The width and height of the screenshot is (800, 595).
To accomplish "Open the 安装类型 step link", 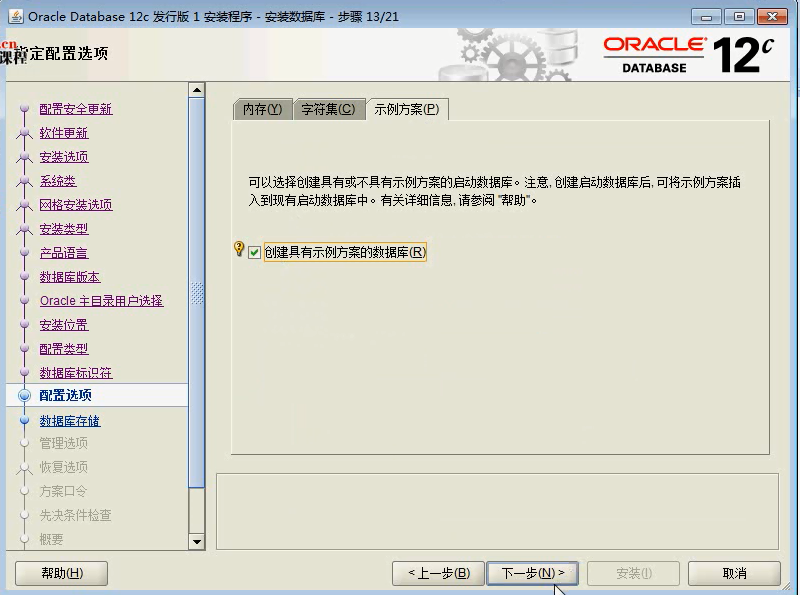I will 64,229.
